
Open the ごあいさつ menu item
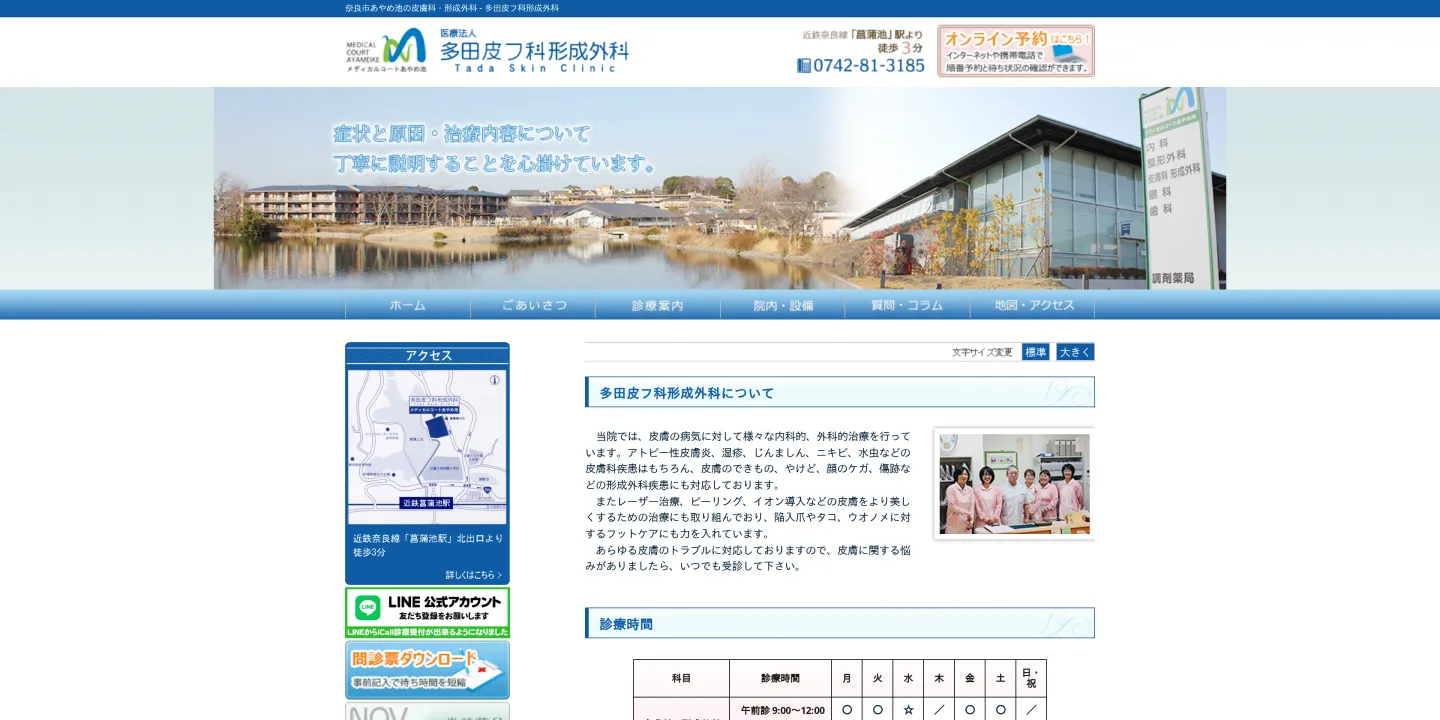(533, 305)
